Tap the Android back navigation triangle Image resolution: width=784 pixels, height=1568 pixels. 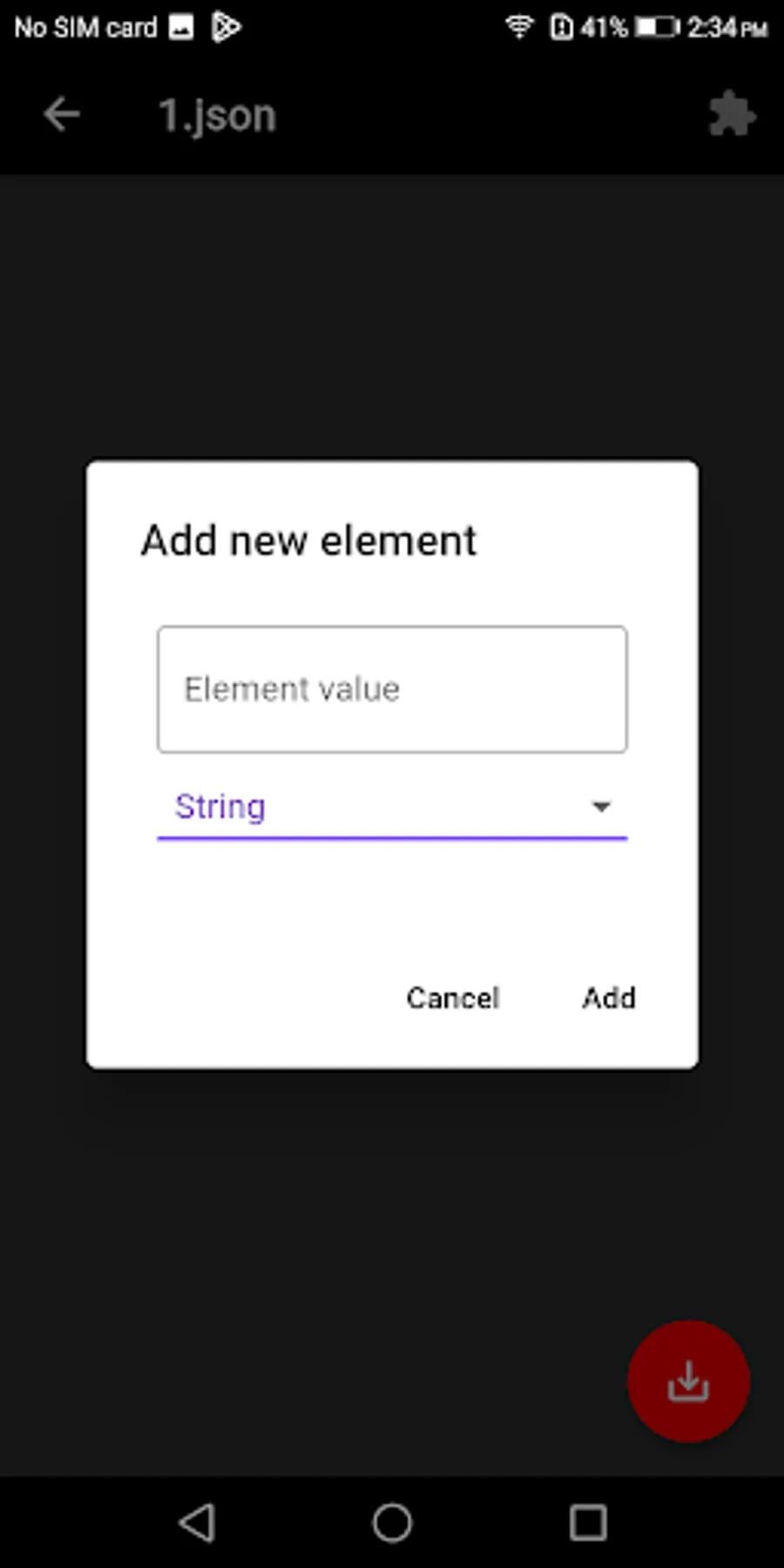tap(197, 1523)
